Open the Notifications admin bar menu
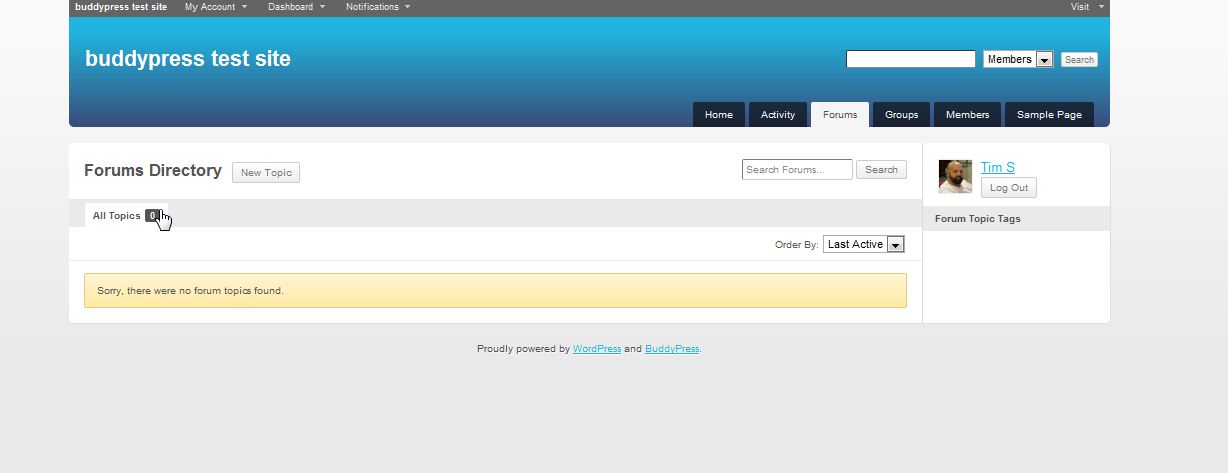This screenshot has height=473, width=1228. point(378,7)
